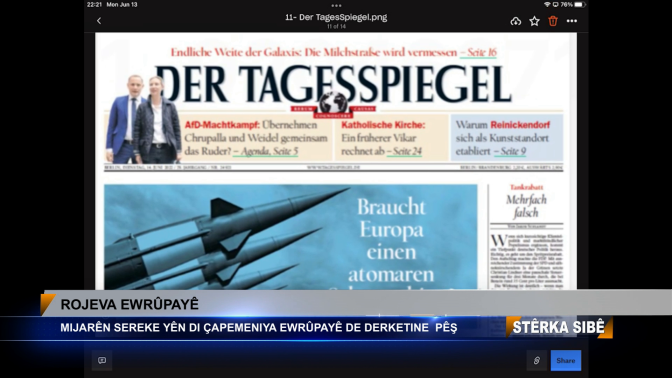Click the blue Share button

566,360
